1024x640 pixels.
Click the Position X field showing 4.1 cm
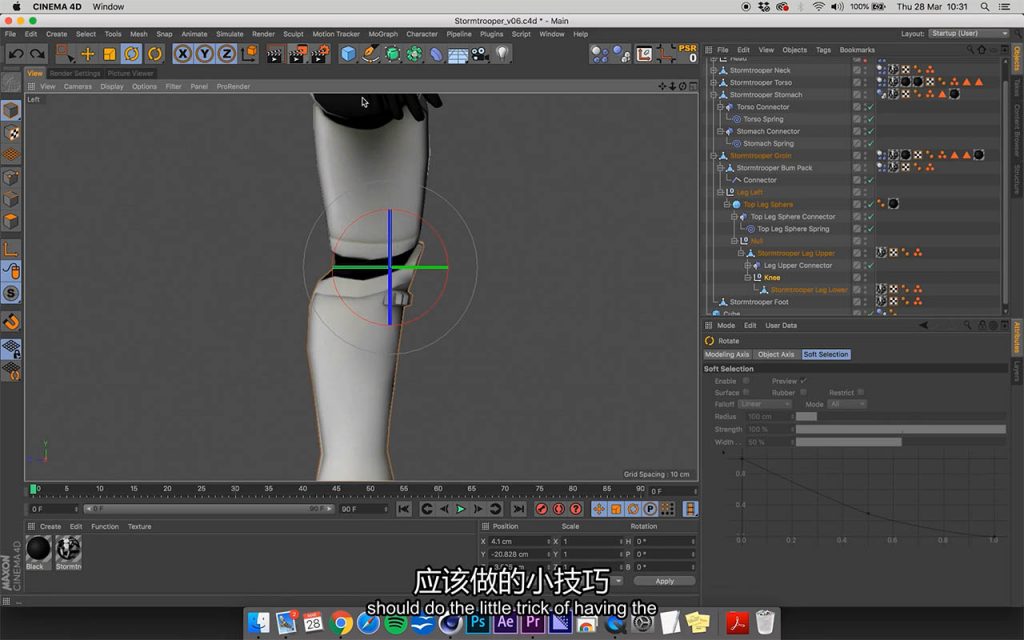click(x=519, y=541)
